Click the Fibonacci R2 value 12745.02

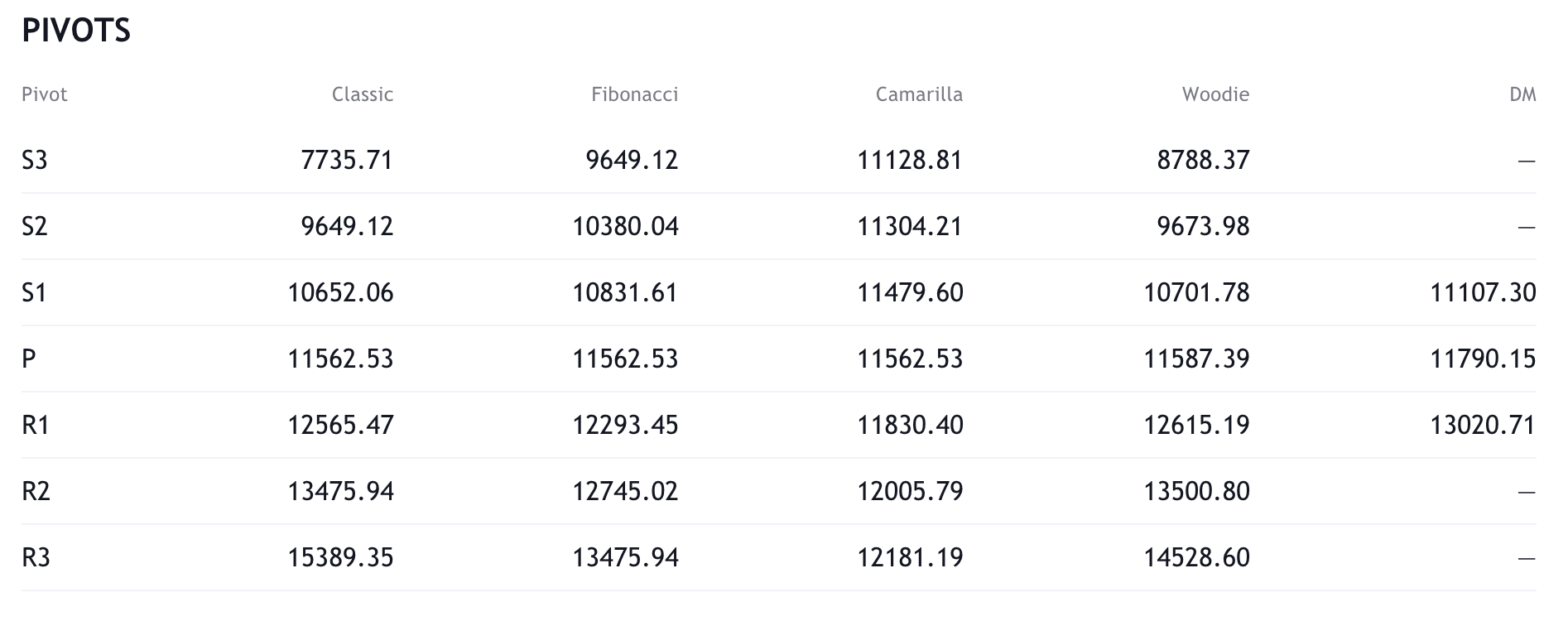625,491
